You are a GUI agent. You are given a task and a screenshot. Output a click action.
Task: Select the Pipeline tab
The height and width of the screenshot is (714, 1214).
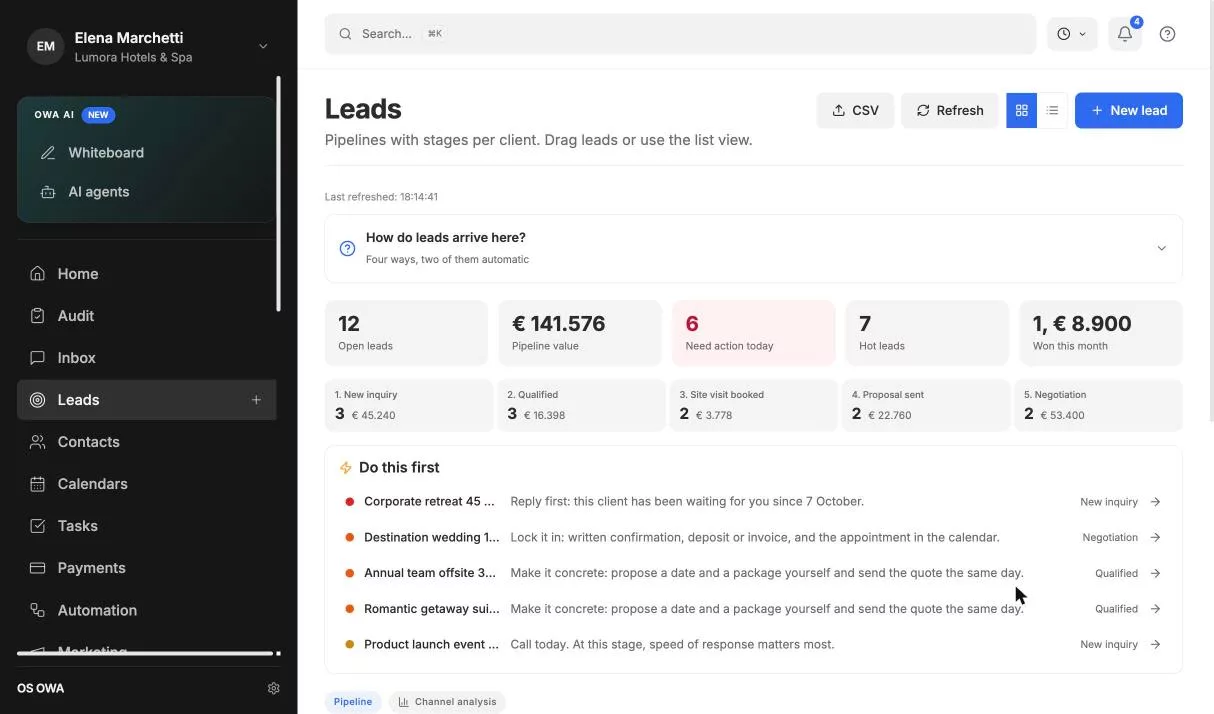[x=353, y=702]
